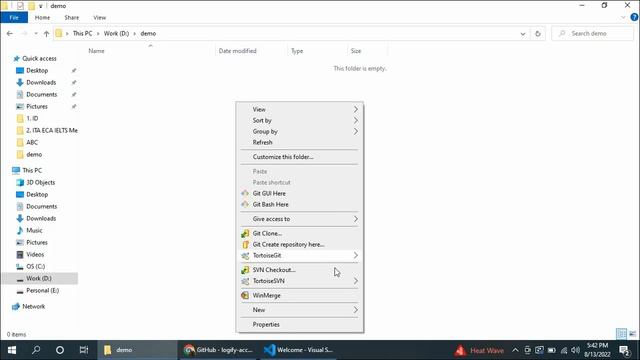Open the Home ribbon tab

[42, 18]
